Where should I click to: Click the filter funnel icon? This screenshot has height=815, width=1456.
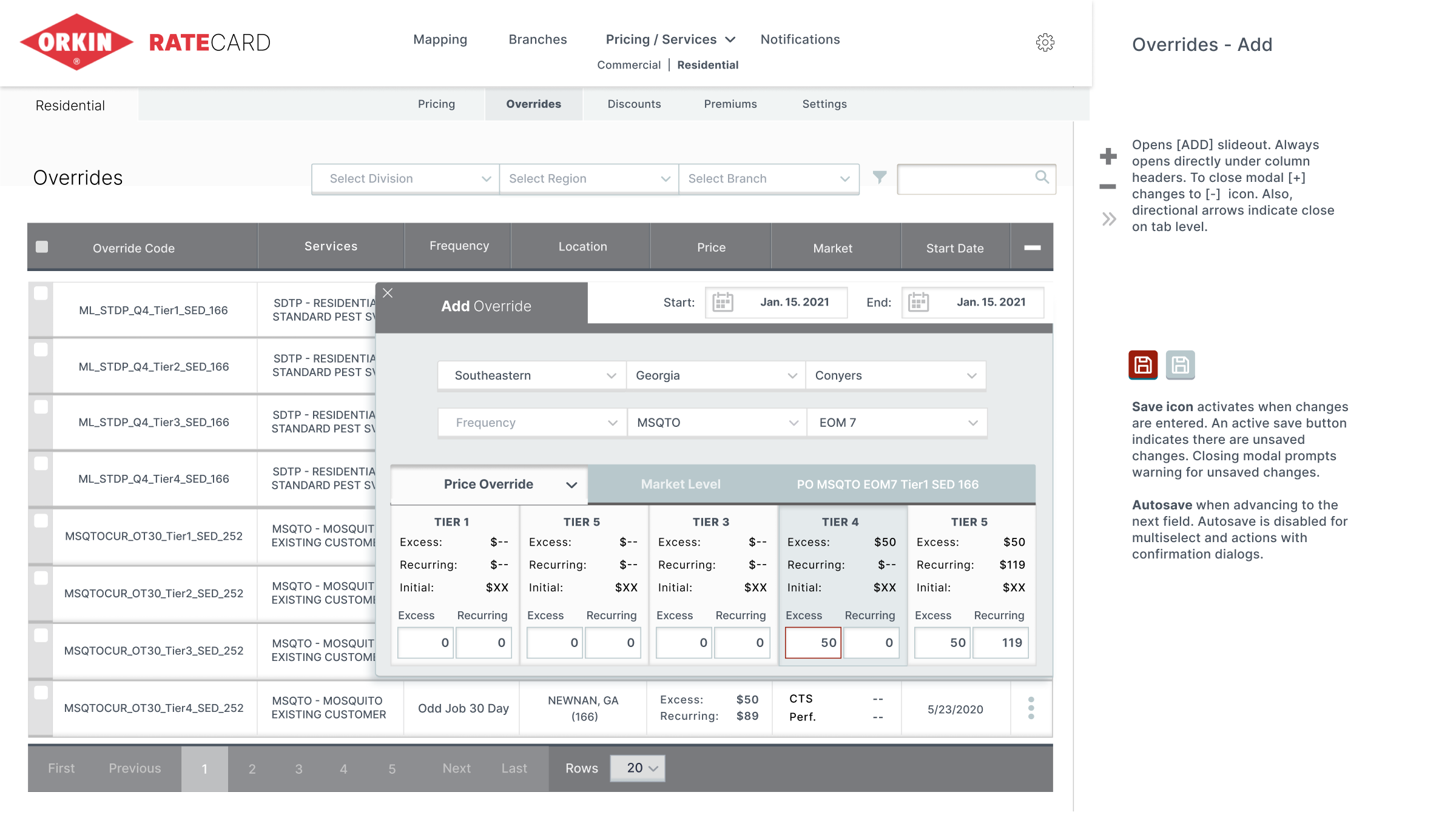tap(880, 177)
